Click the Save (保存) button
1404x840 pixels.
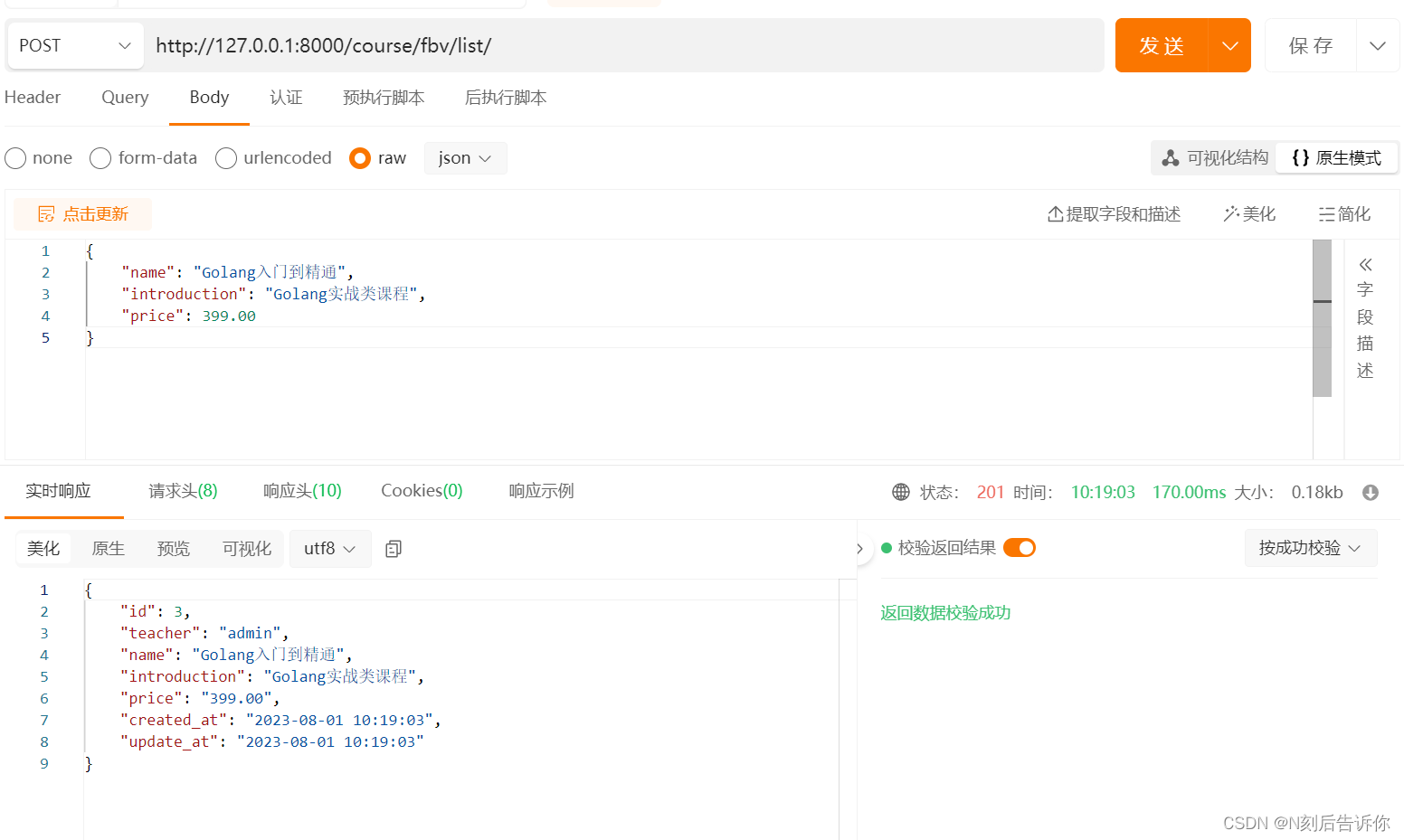1311,45
